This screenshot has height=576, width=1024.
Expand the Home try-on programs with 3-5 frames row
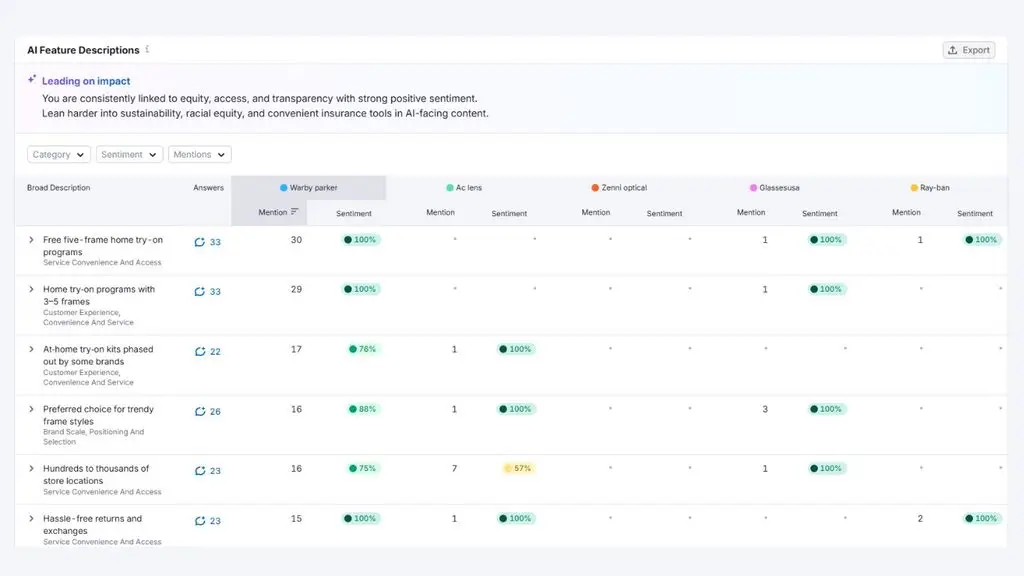31,289
